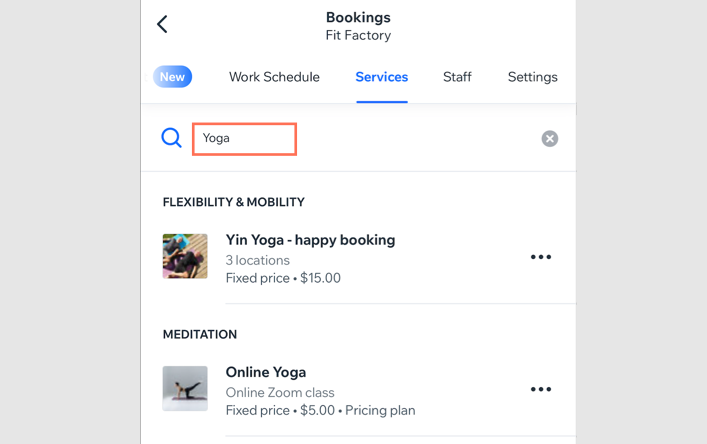Select the New badge tab
Viewport: 707px width, 444px height.
tap(172, 77)
